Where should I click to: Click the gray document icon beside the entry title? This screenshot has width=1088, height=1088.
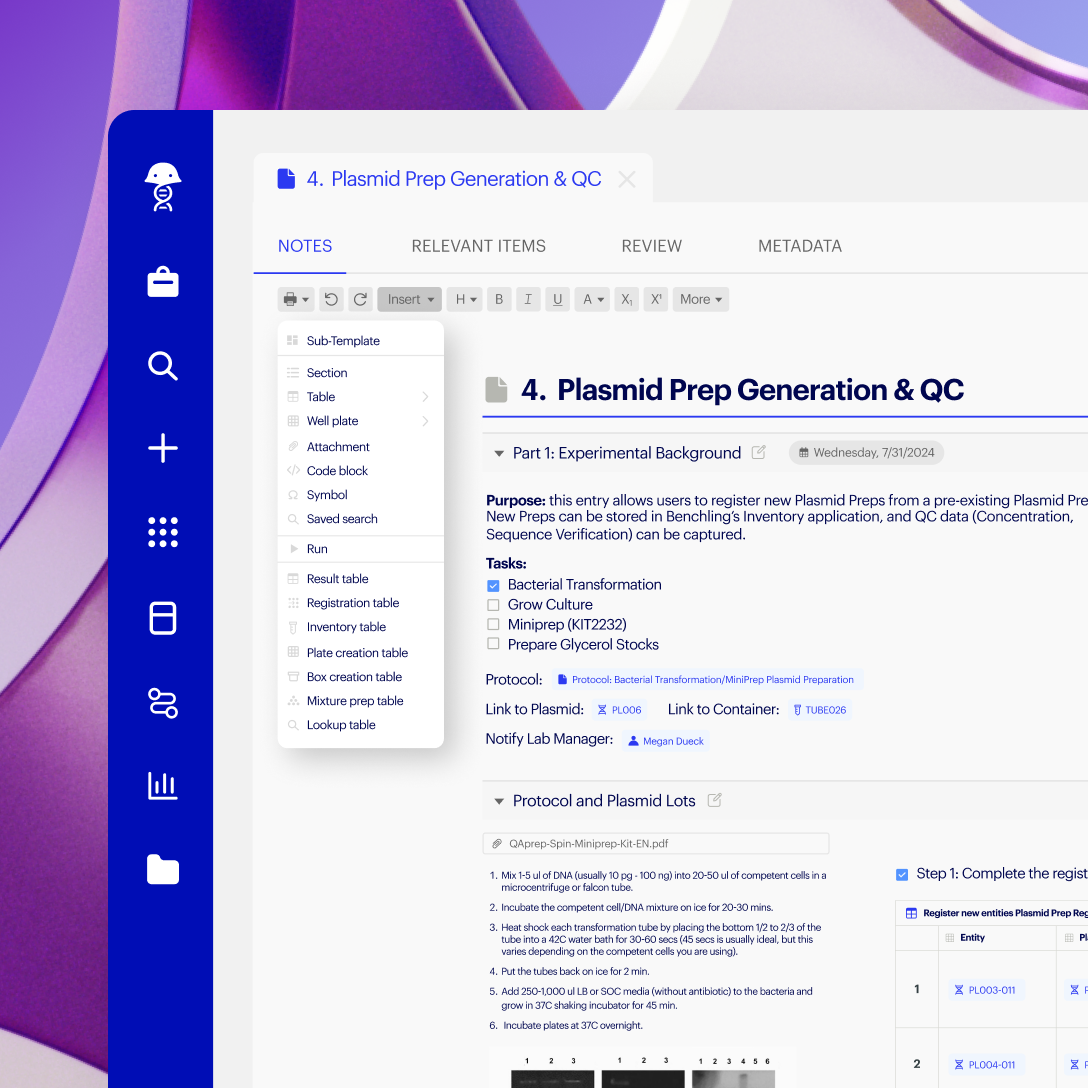(496, 389)
